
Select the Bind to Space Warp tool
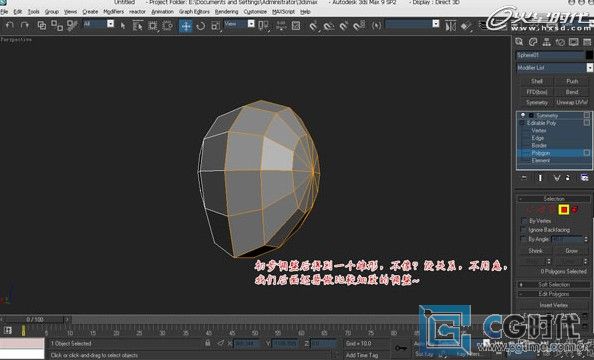(x=72, y=25)
